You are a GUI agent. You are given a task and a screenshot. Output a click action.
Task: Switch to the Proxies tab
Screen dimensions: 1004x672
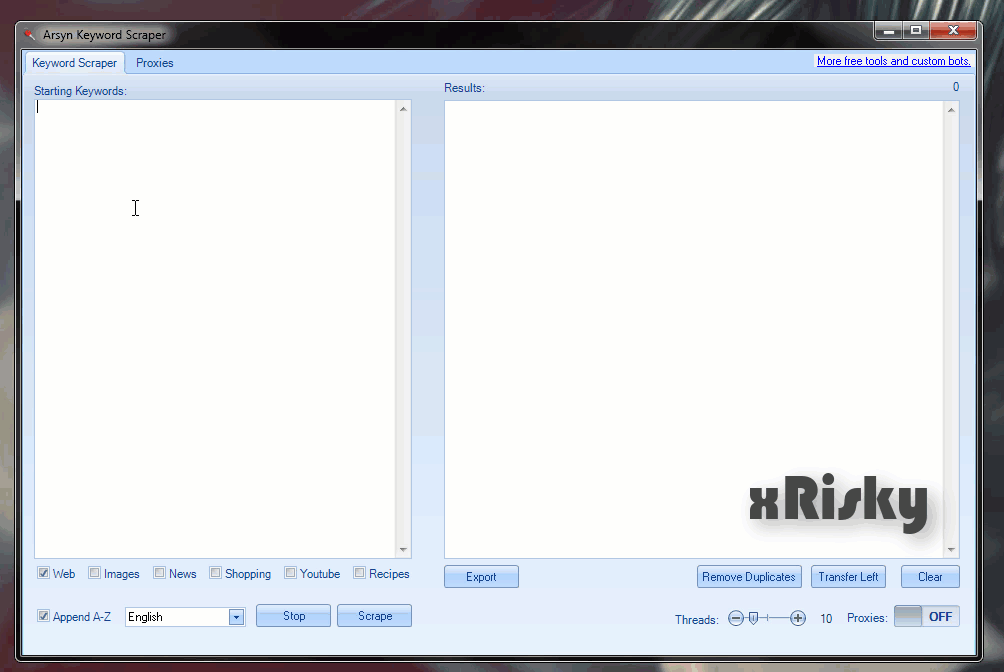(x=154, y=62)
